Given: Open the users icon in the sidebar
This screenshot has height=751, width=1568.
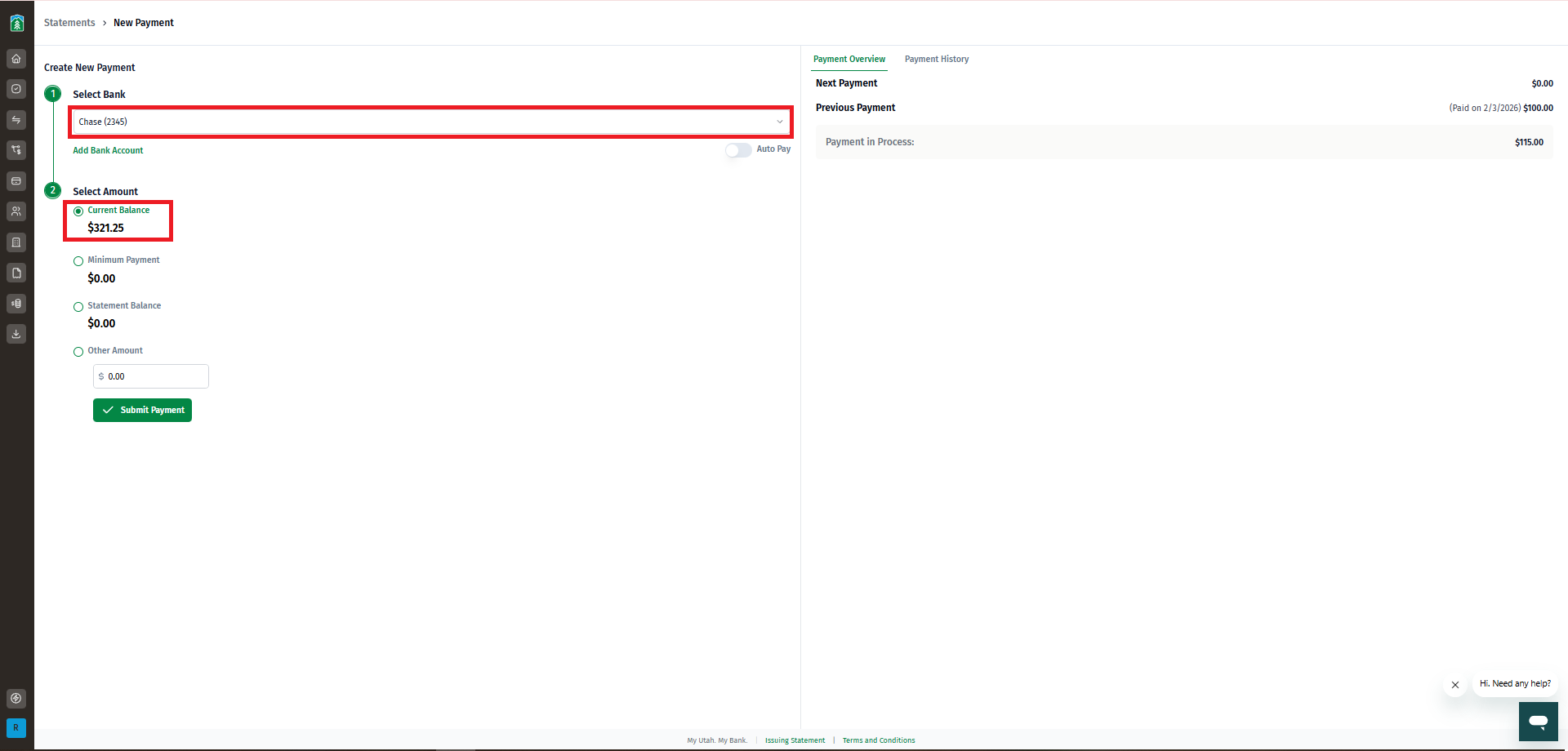Looking at the screenshot, I should [x=16, y=211].
